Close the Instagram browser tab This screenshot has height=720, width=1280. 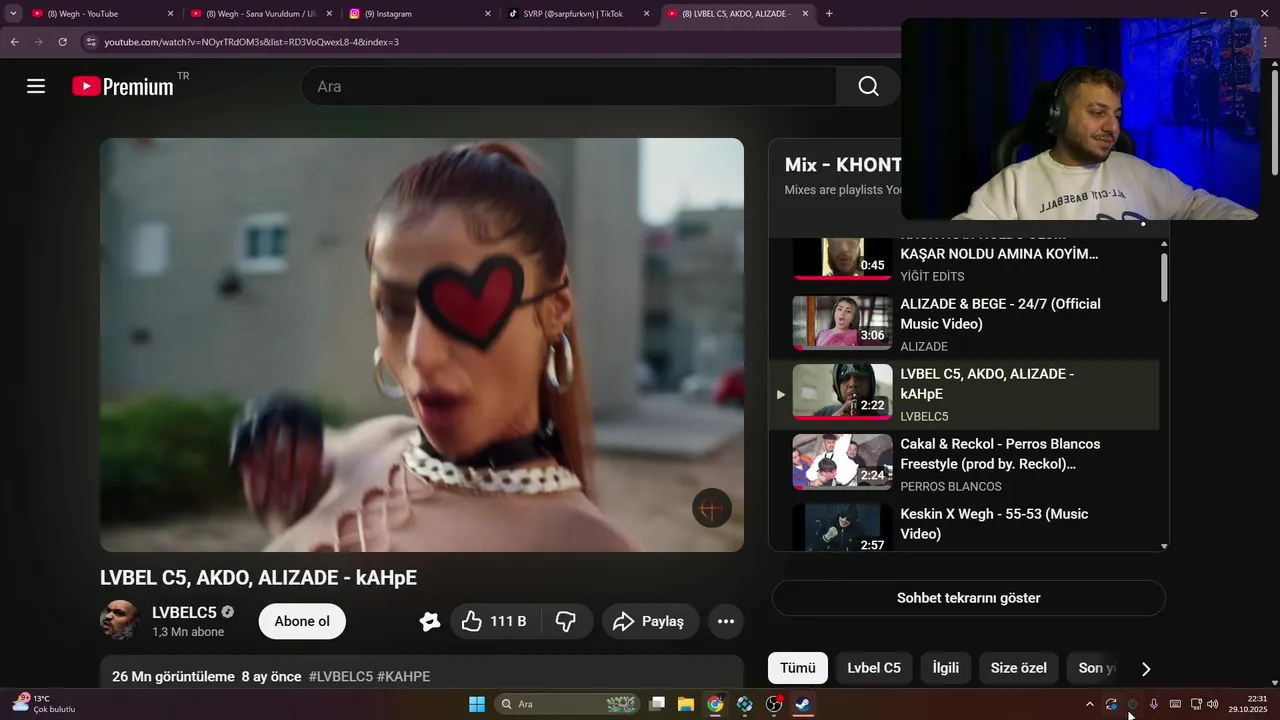pyautogui.click(x=488, y=14)
